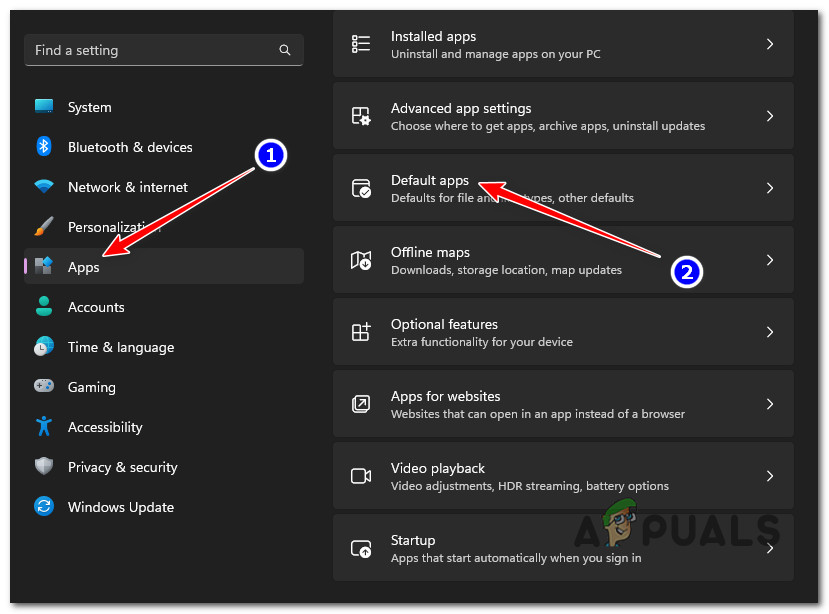829x614 pixels.
Task: Go to System settings category
Action: point(164,107)
